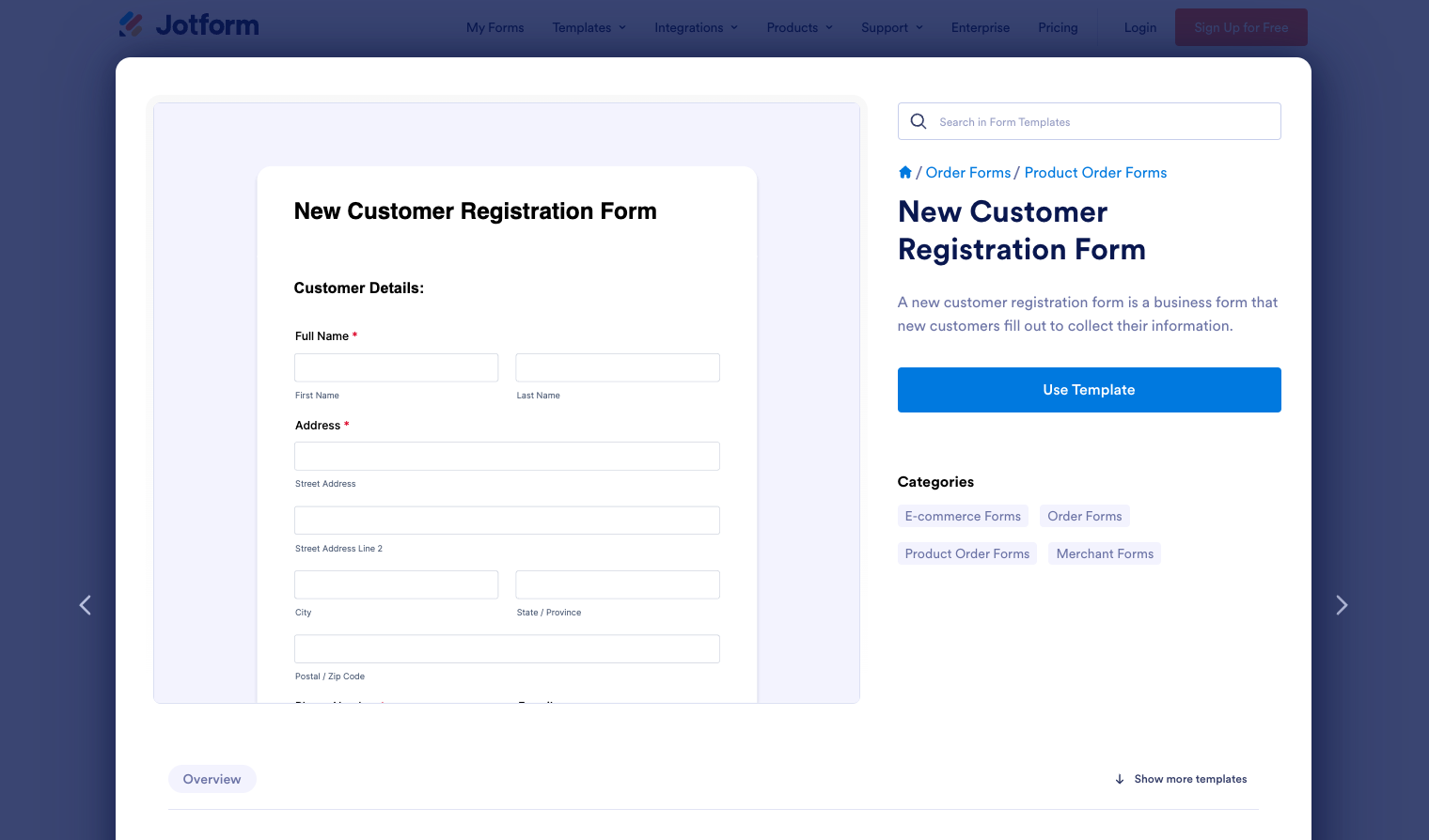
Task: Click the Sign Up for Free button
Action: [1241, 28]
